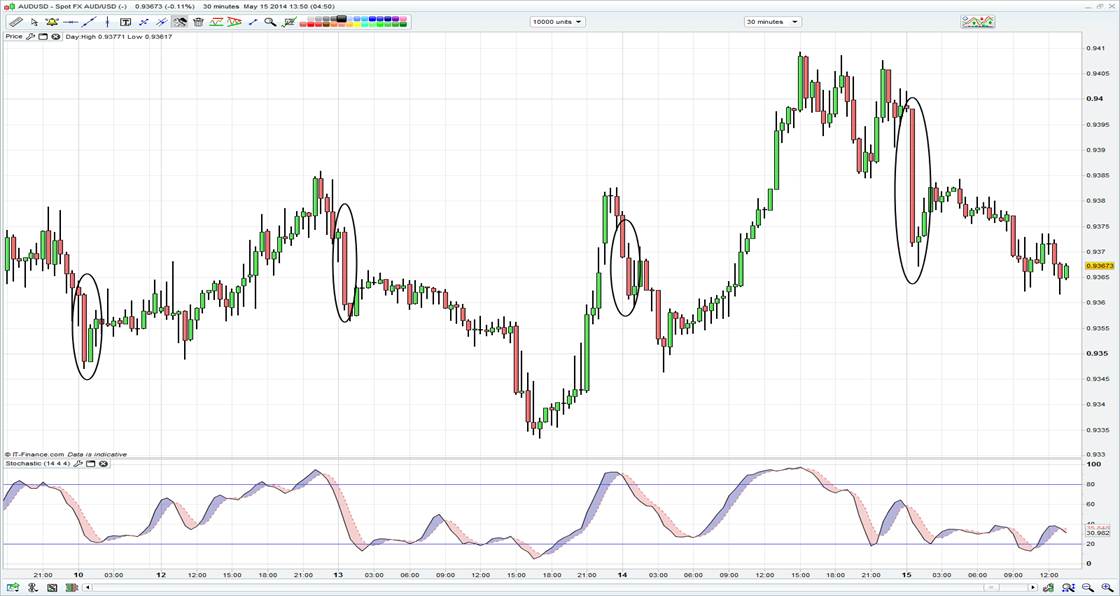The image size is (1120, 596).
Task: Open Price panel wrench settings
Action: [x=30, y=36]
